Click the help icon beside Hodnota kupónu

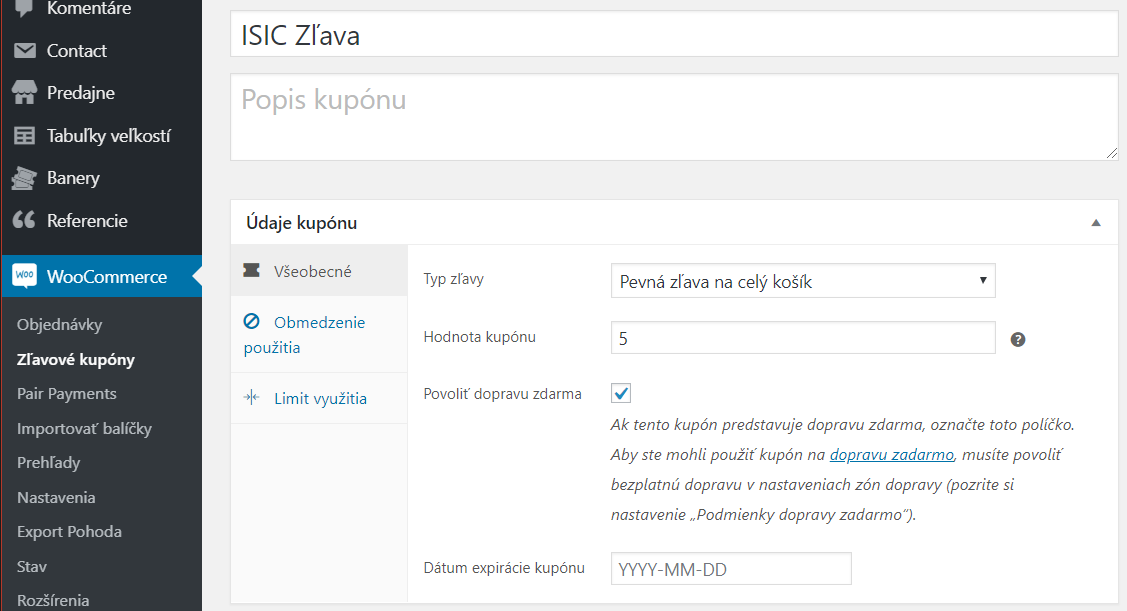(1018, 339)
